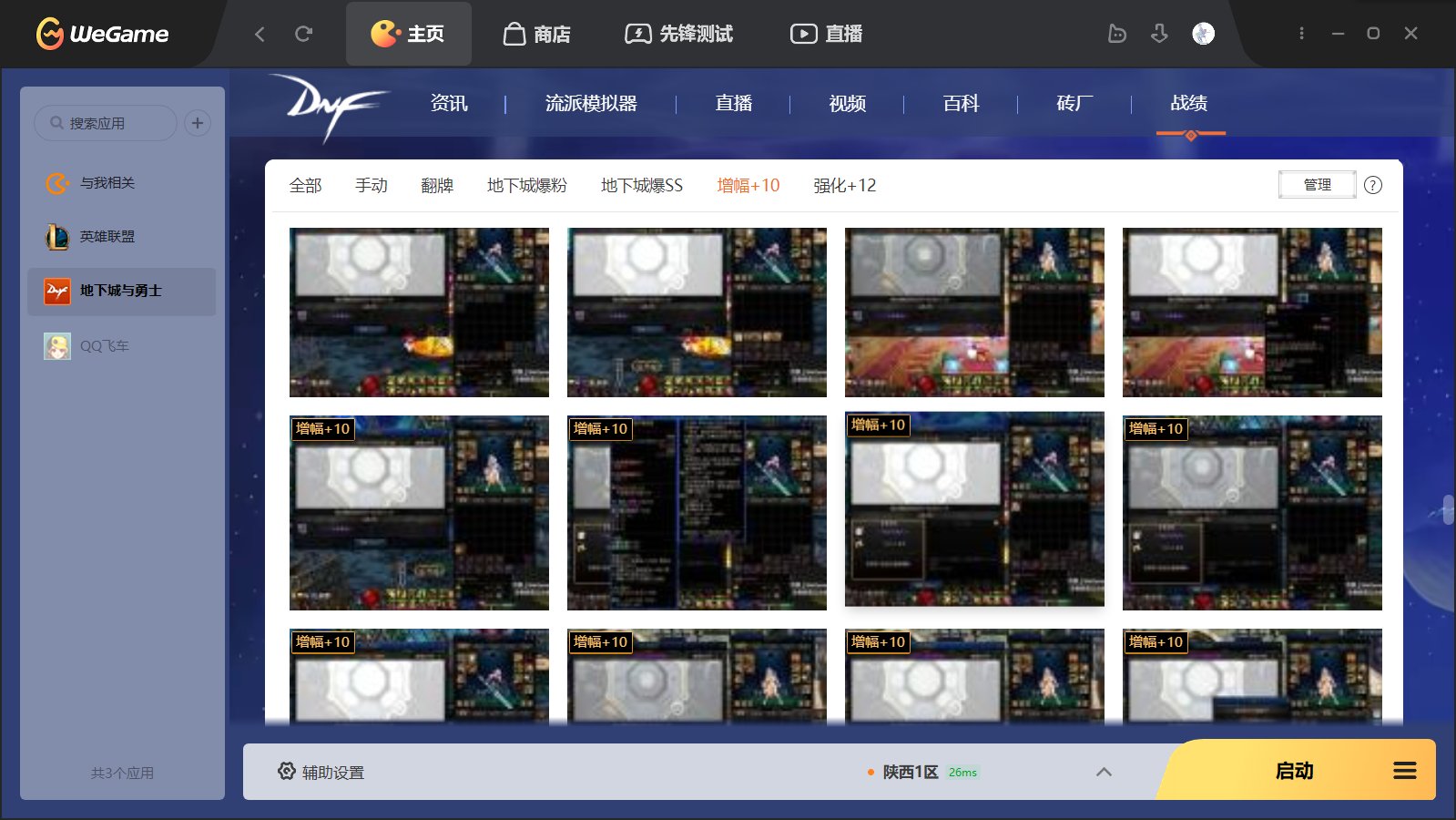Screen dimensions: 1456x820
Task: Click the 共3个应用 text
Action: tap(122, 773)
